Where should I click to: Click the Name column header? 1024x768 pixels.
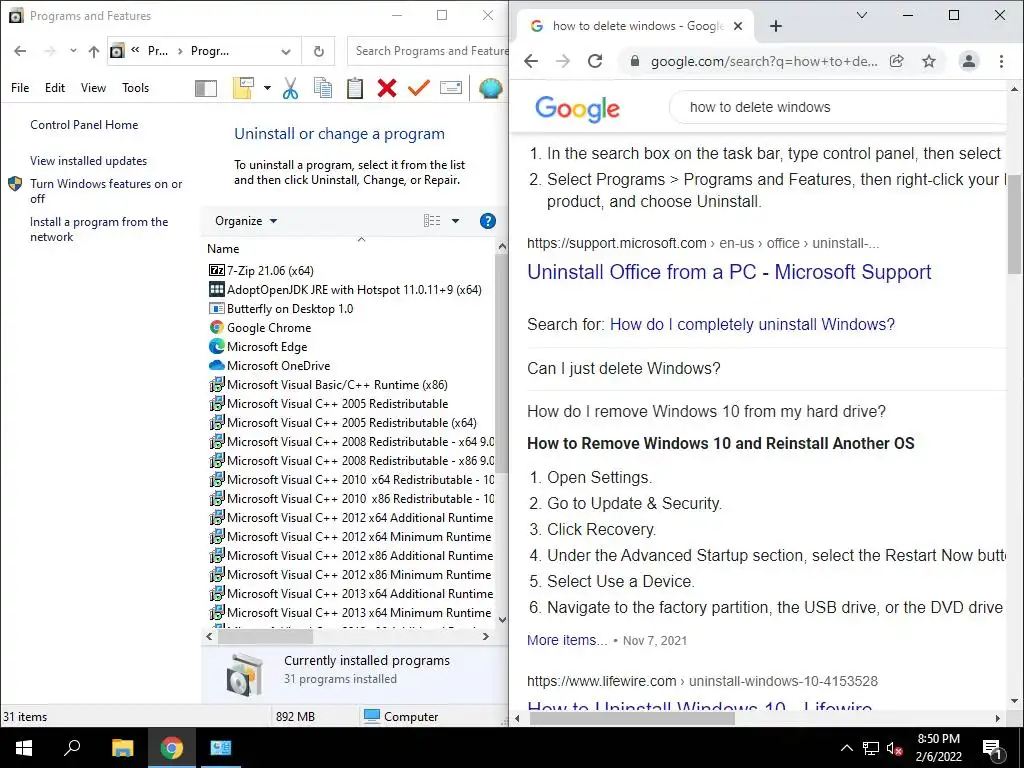(223, 249)
